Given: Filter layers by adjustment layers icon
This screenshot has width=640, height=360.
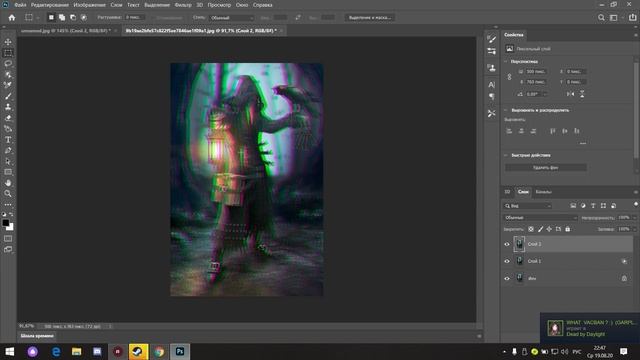Looking at the screenshot, I should click(x=583, y=206).
